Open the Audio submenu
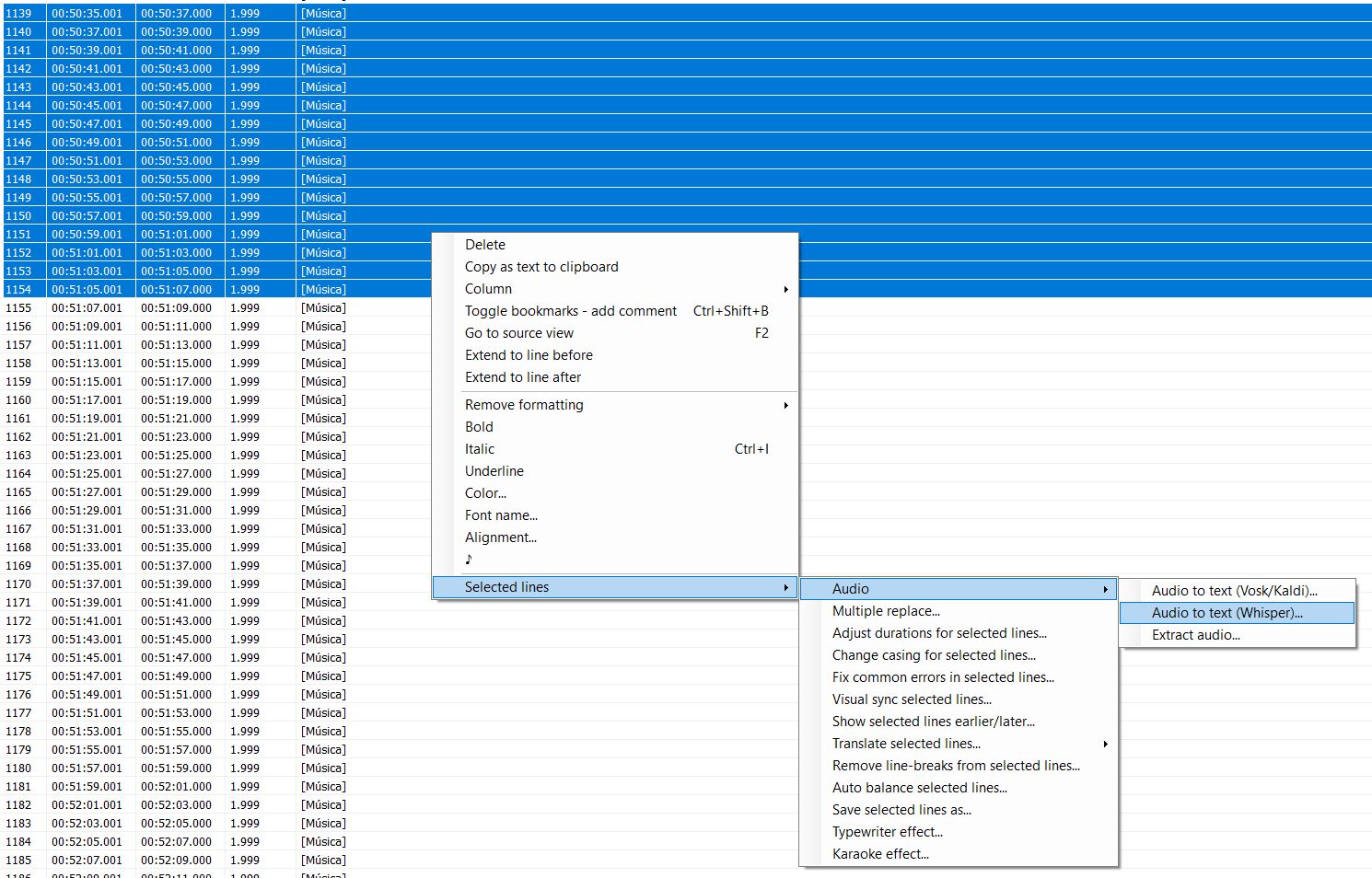The height and width of the screenshot is (878, 1372). (850, 588)
